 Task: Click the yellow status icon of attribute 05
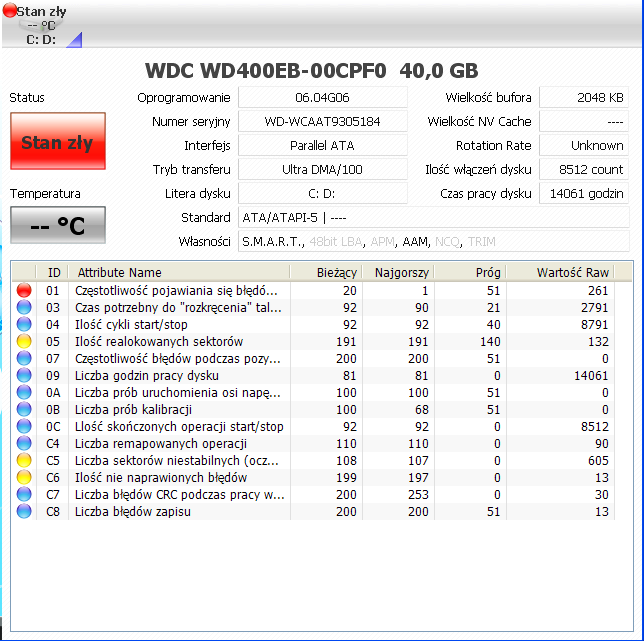click(24, 341)
